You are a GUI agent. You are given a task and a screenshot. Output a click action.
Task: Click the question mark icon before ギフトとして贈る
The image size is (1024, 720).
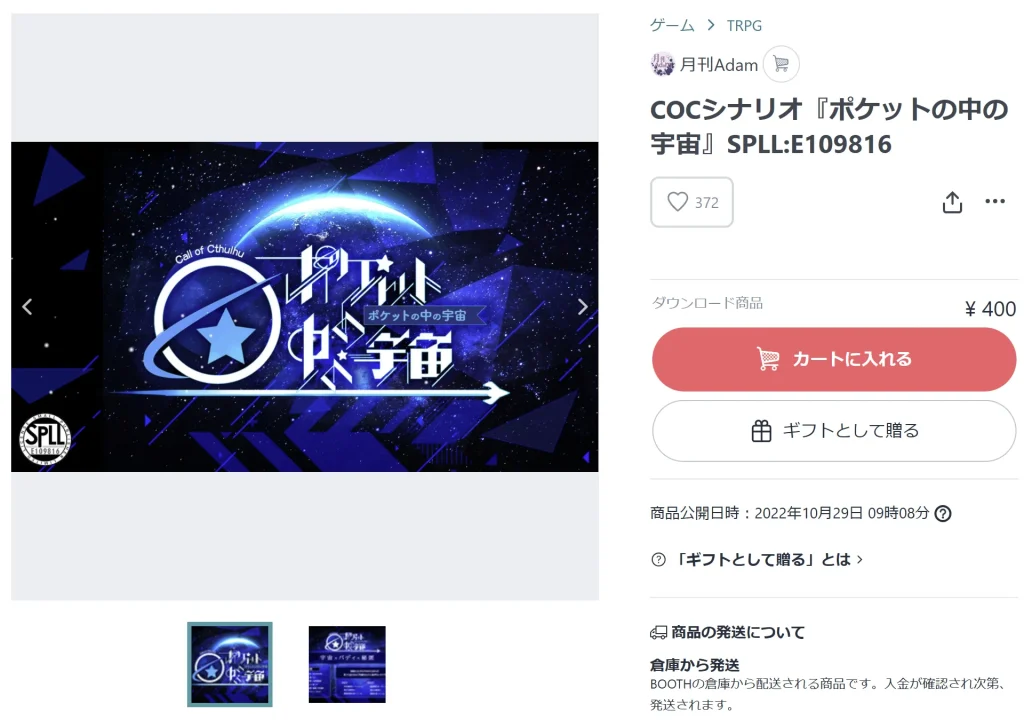click(x=658, y=560)
